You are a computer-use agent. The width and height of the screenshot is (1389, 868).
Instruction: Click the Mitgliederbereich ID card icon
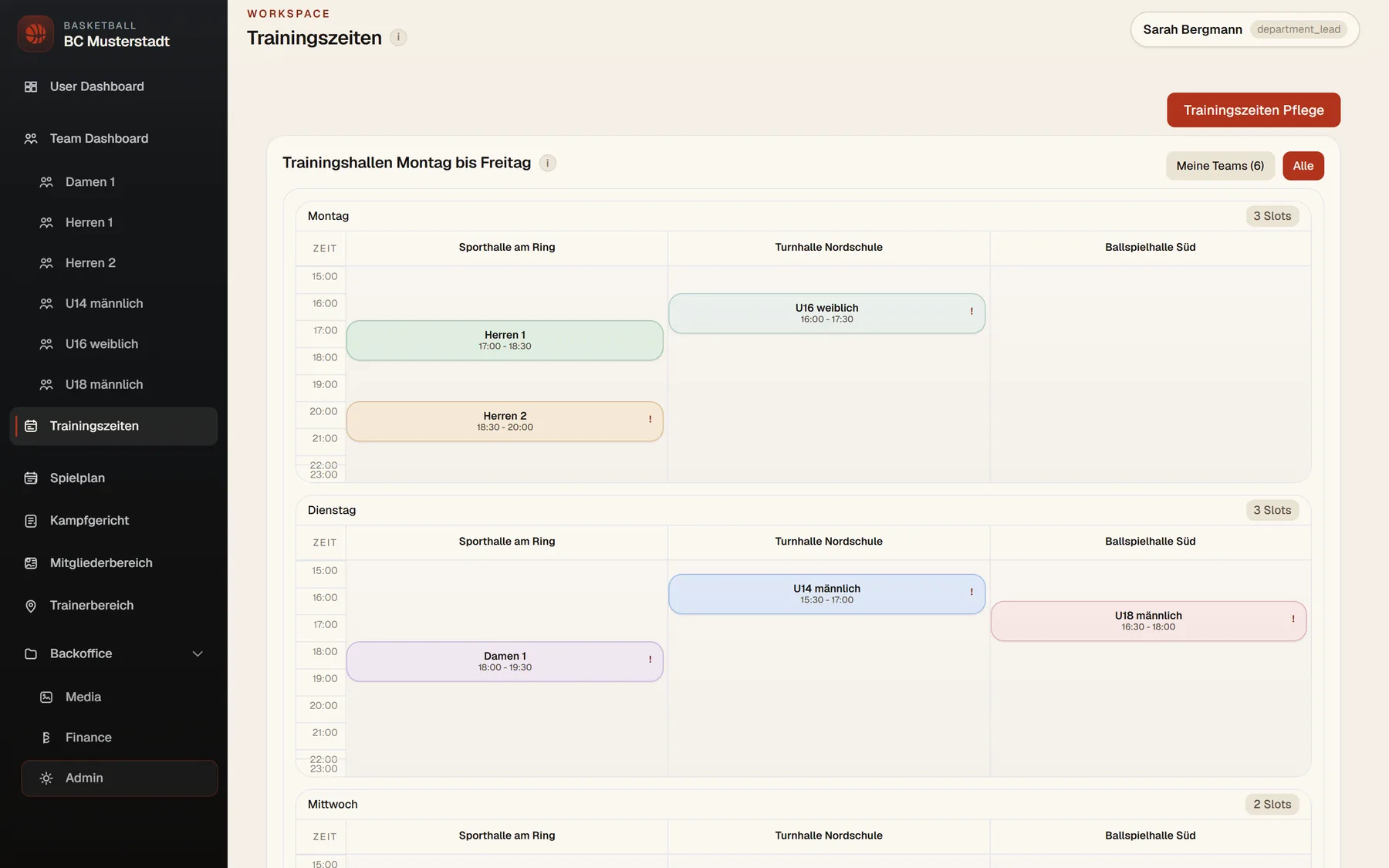(x=31, y=563)
